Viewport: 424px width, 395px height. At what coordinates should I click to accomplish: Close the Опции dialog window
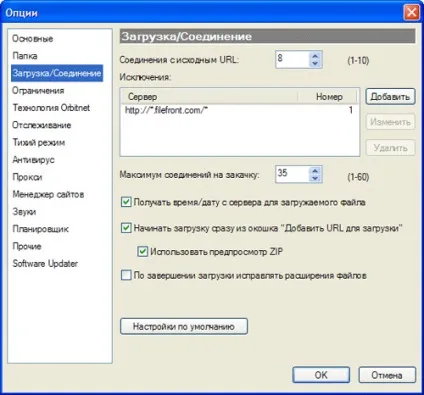click(x=411, y=13)
